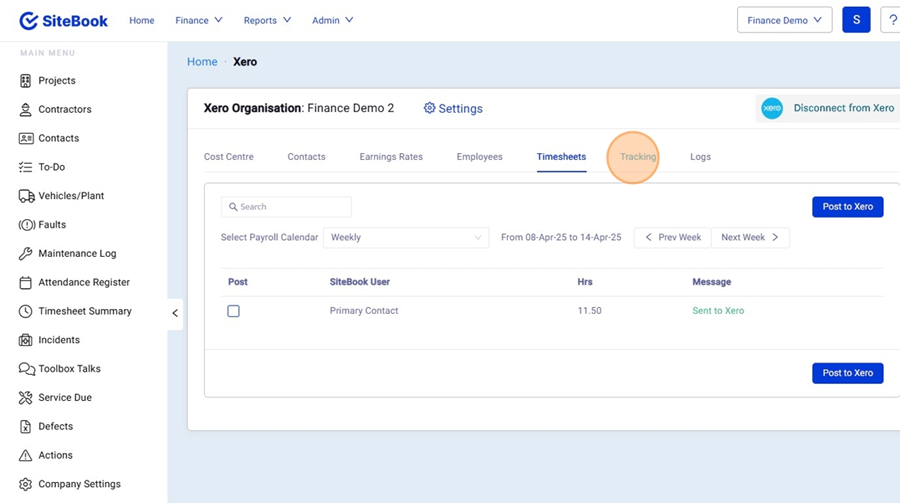Click the timesheet Search field
Viewport: 900px width, 503px height.
tap(287, 207)
